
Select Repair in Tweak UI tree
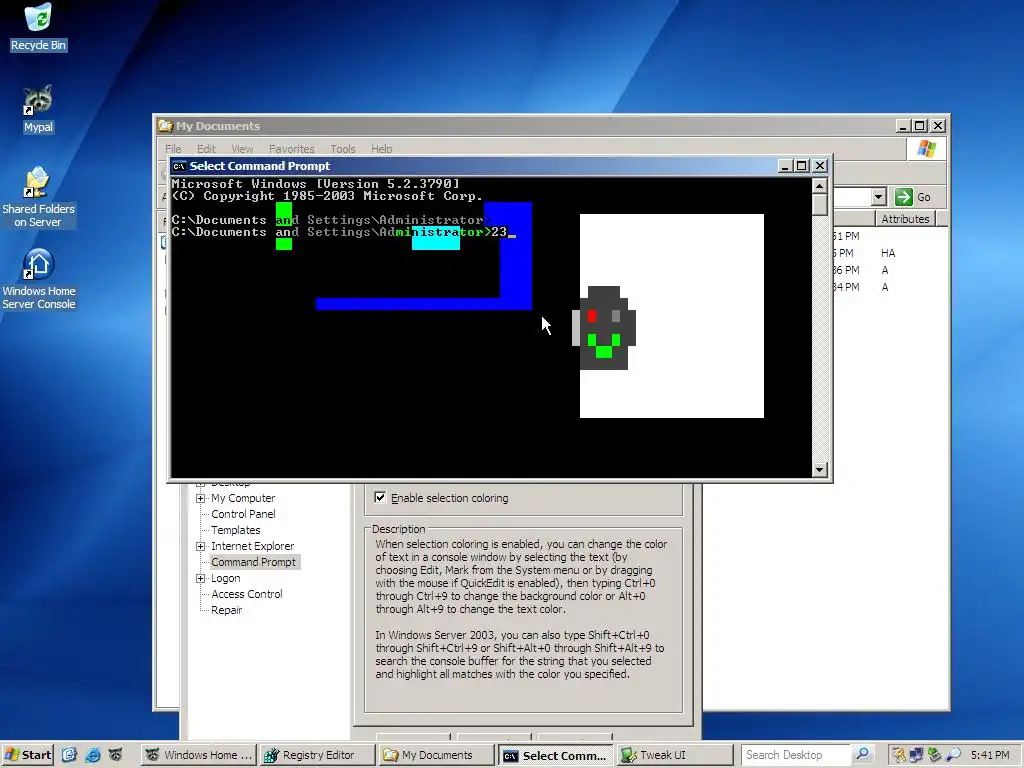(227, 610)
